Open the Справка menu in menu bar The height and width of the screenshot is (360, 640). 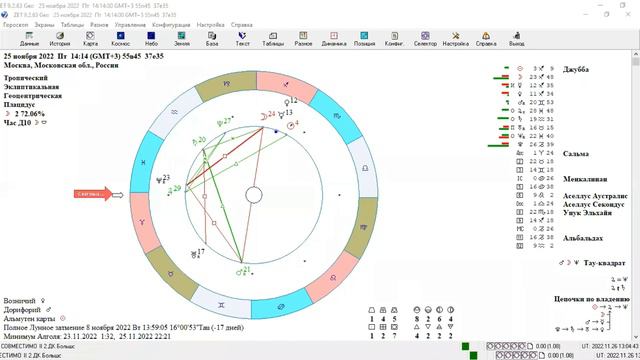pos(241,25)
